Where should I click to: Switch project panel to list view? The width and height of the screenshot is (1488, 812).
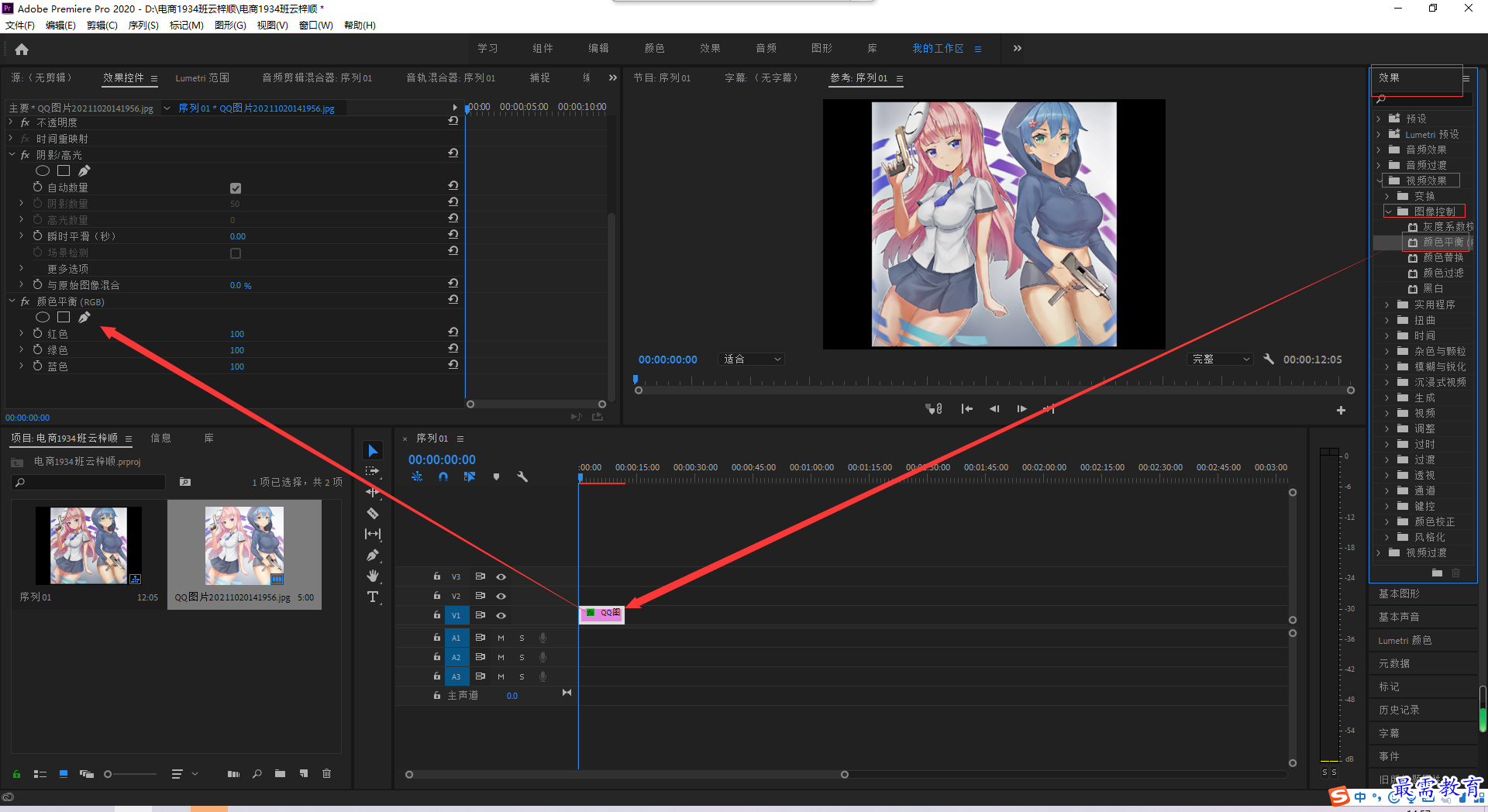40,773
